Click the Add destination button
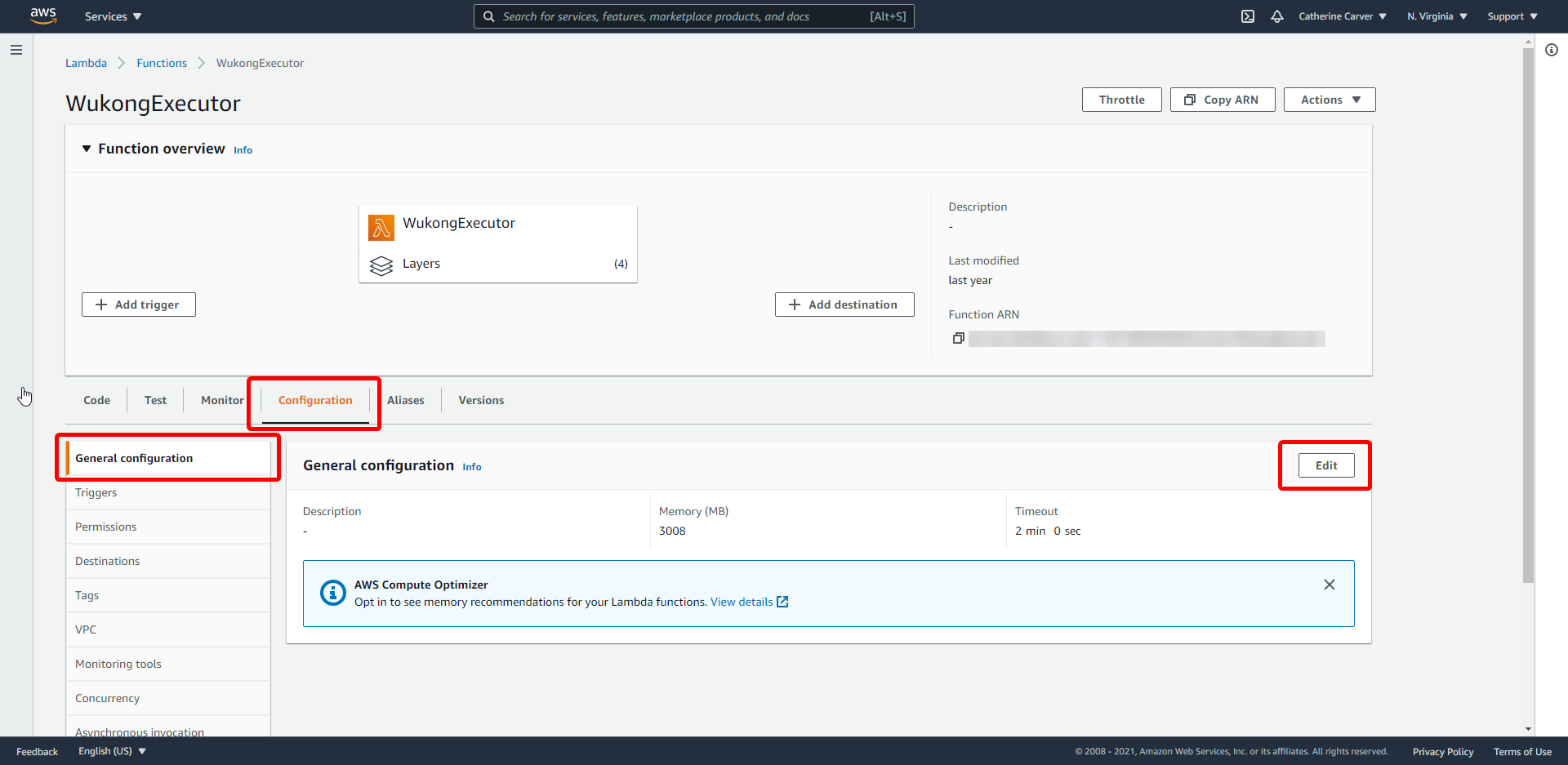This screenshot has width=1568, height=765. click(x=844, y=305)
